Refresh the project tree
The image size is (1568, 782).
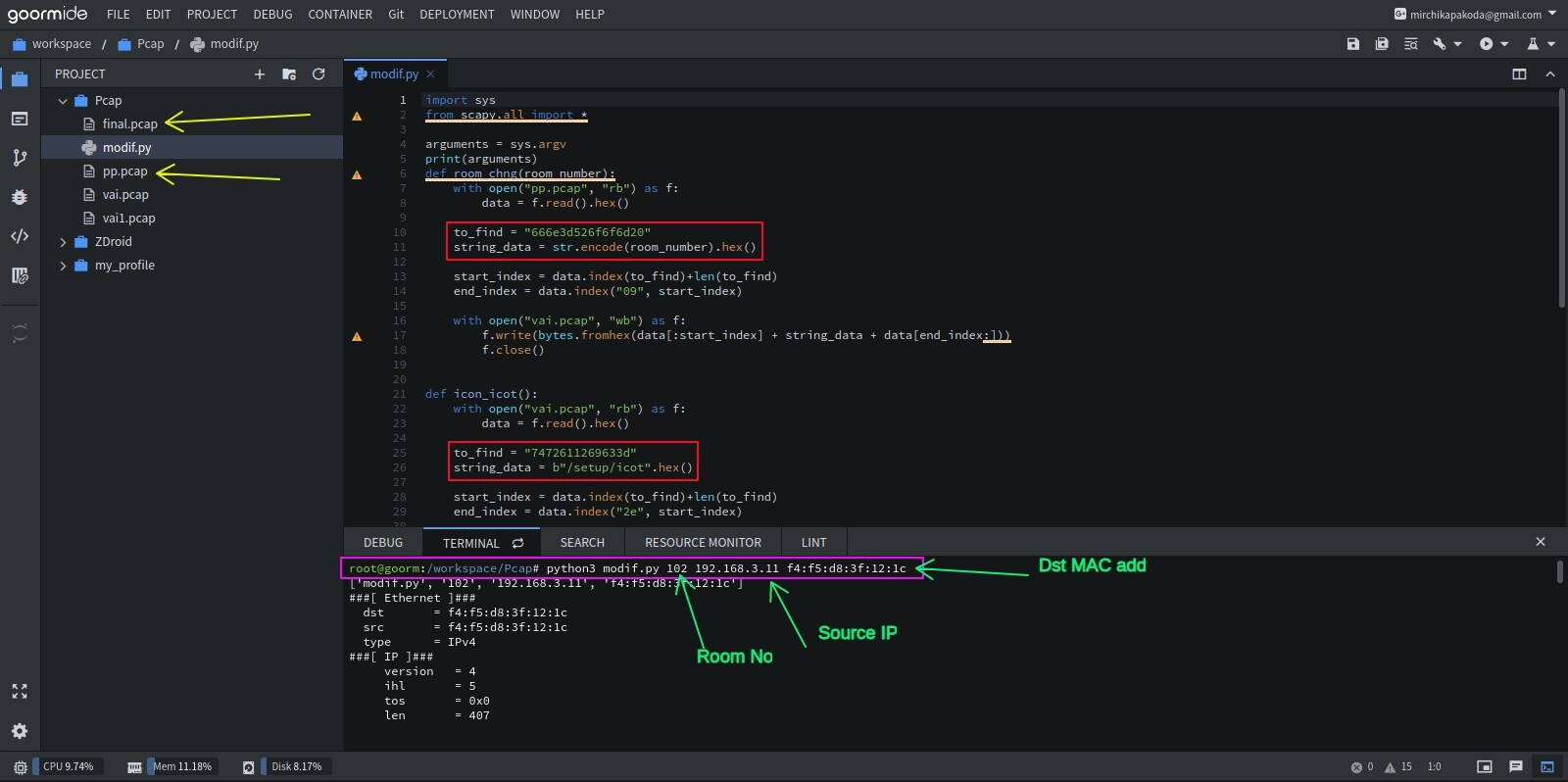coord(318,73)
